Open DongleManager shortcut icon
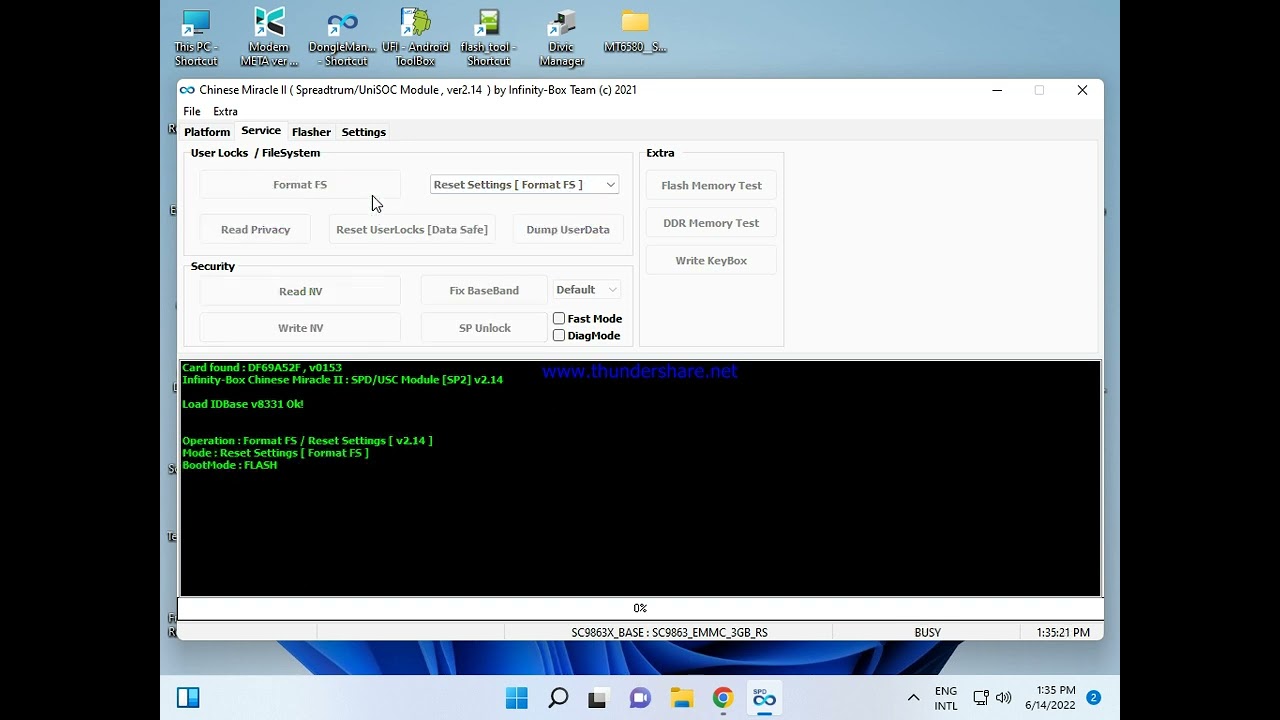The height and width of the screenshot is (720, 1280). pos(342,38)
